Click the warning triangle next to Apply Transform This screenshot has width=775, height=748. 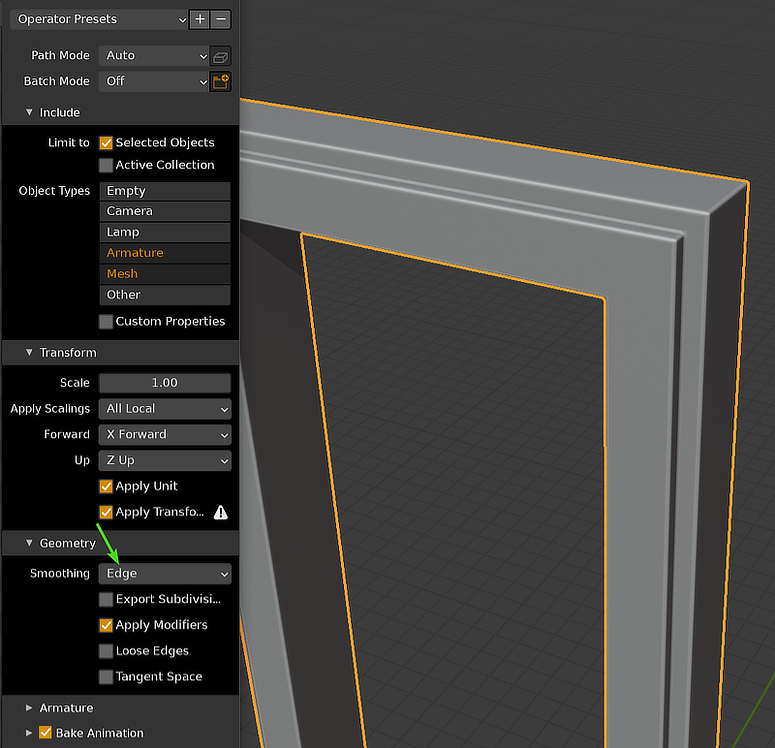(220, 512)
